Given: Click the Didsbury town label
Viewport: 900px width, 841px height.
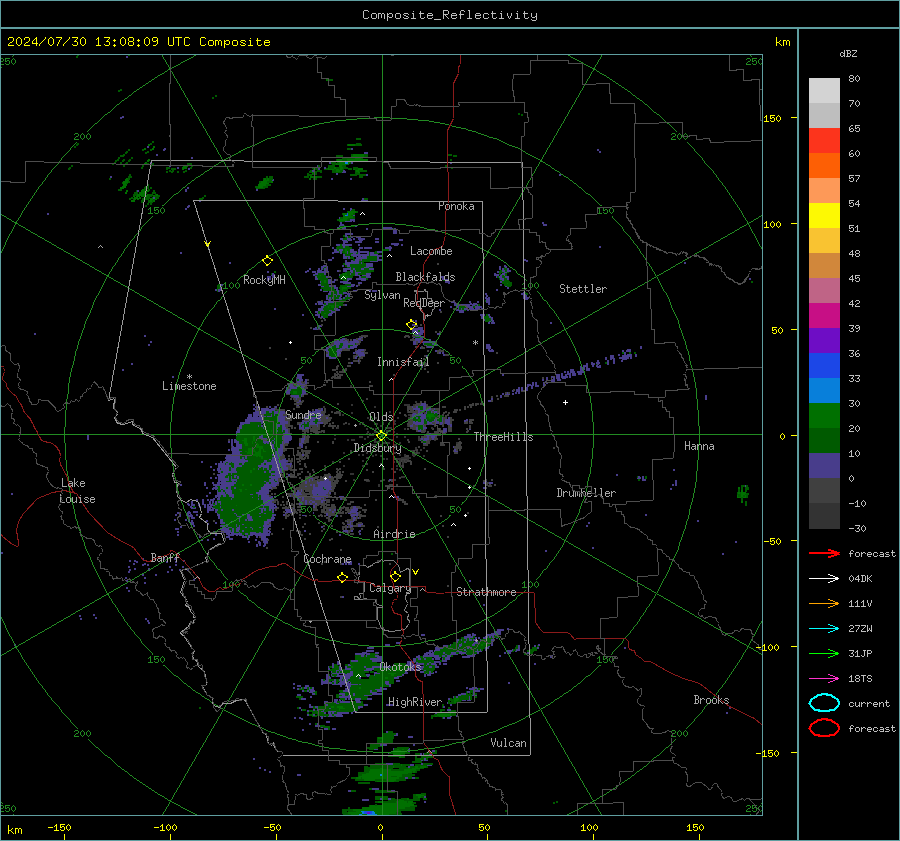Looking at the screenshot, I should coord(377,448).
